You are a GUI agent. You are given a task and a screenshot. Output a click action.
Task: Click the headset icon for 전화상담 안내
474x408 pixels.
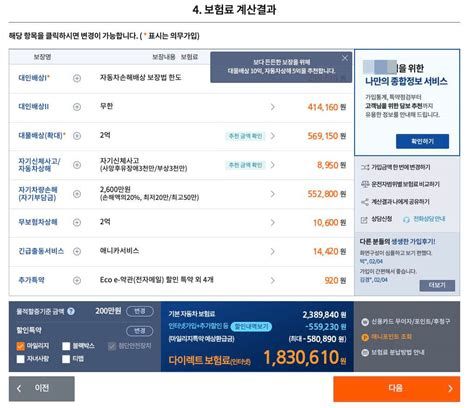(406, 220)
